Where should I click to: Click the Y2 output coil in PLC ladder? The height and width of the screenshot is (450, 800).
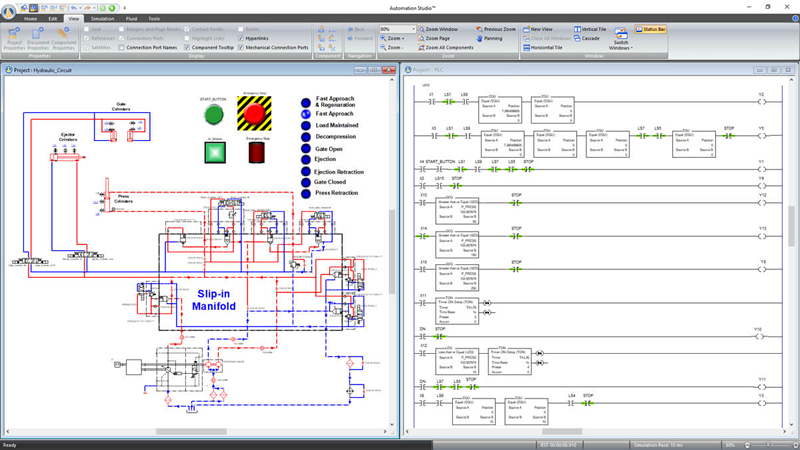(762, 102)
